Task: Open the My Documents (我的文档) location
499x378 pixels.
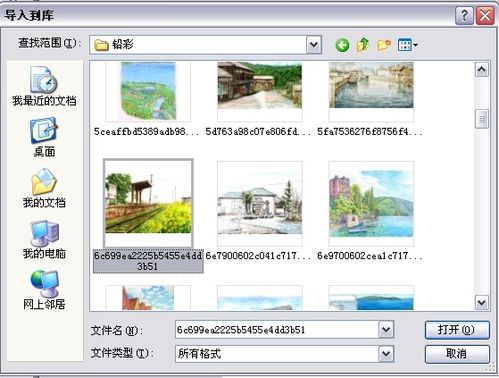Action: [44, 188]
